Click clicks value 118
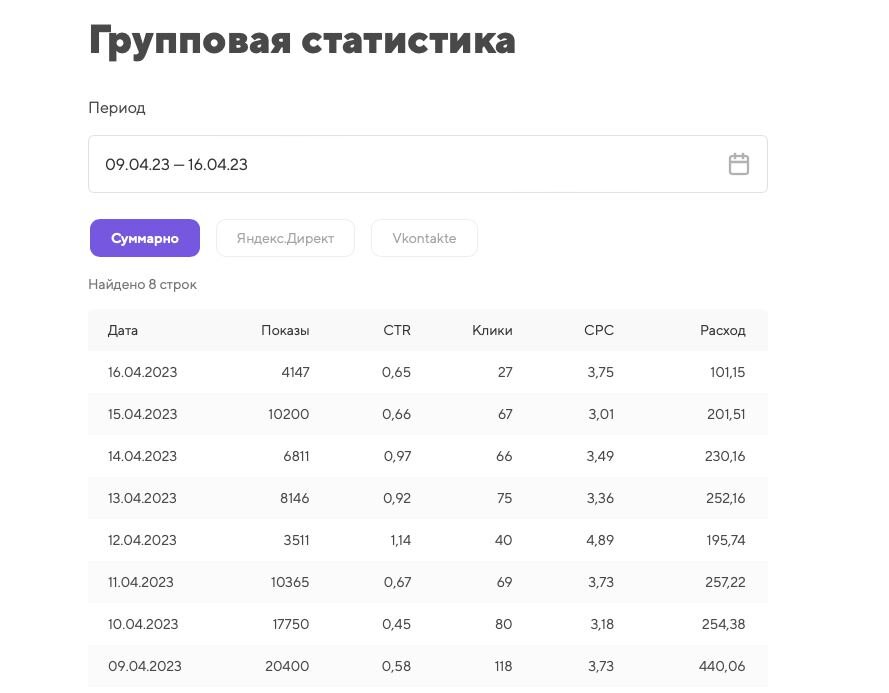The image size is (889, 693). pyautogui.click(x=503, y=666)
